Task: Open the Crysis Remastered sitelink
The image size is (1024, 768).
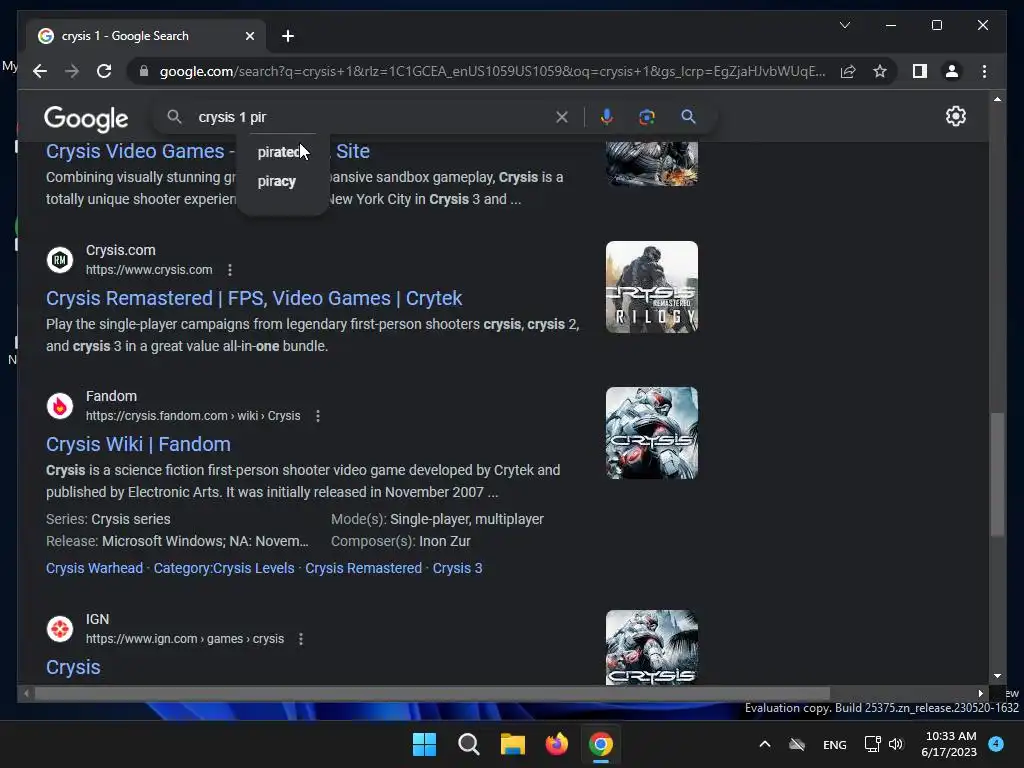Action: click(364, 568)
